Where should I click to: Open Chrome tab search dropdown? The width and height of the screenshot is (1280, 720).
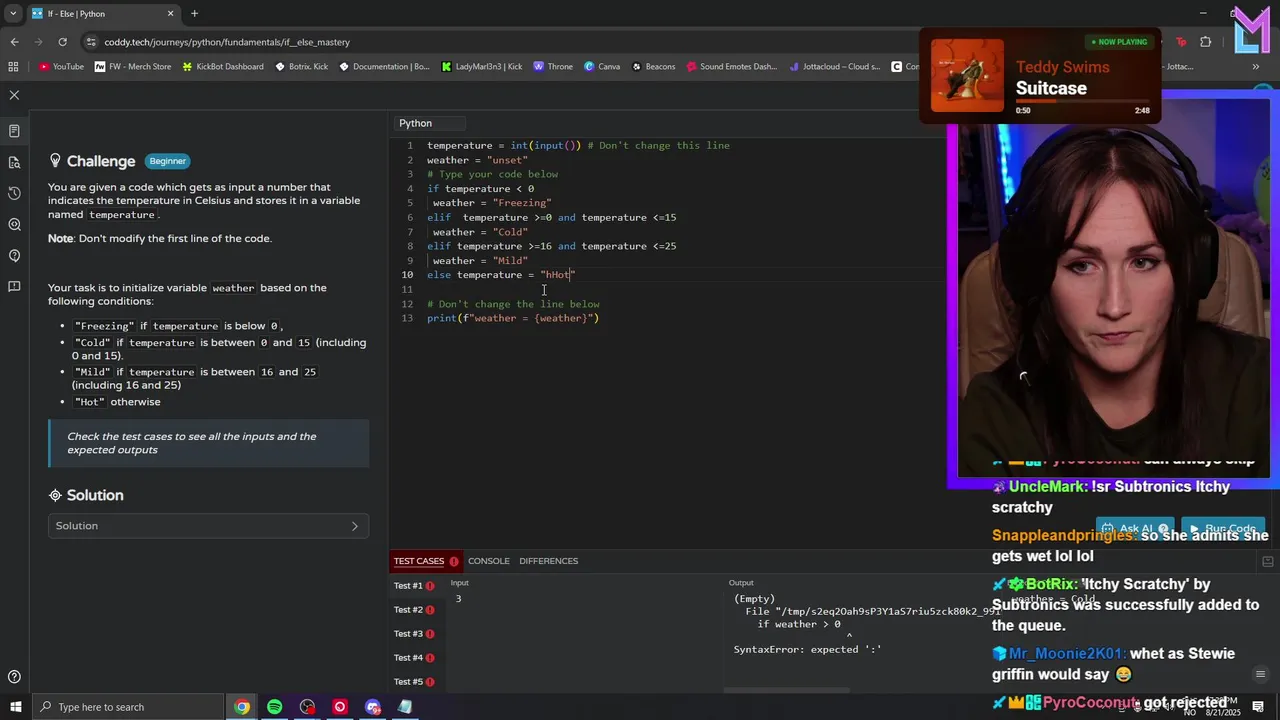tap(14, 14)
